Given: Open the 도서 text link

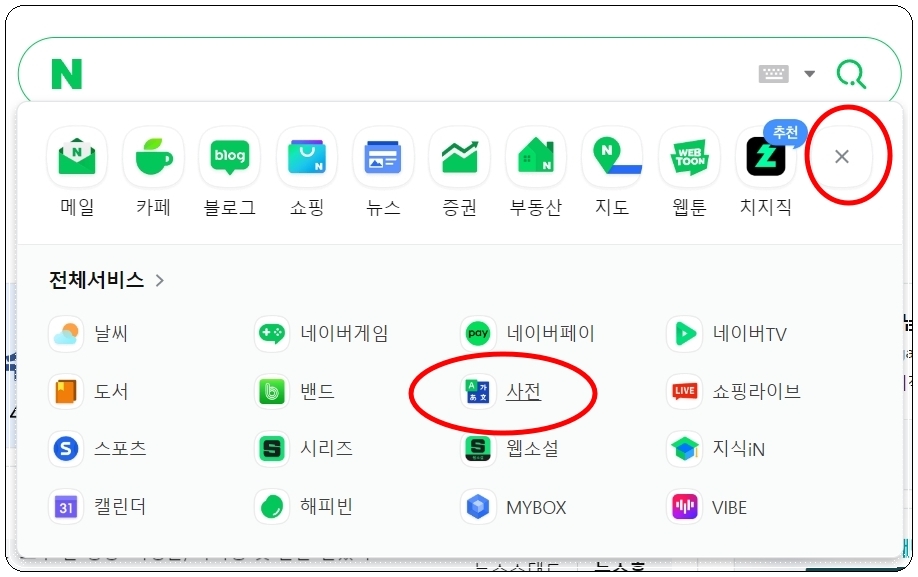Looking at the screenshot, I should [111, 391].
